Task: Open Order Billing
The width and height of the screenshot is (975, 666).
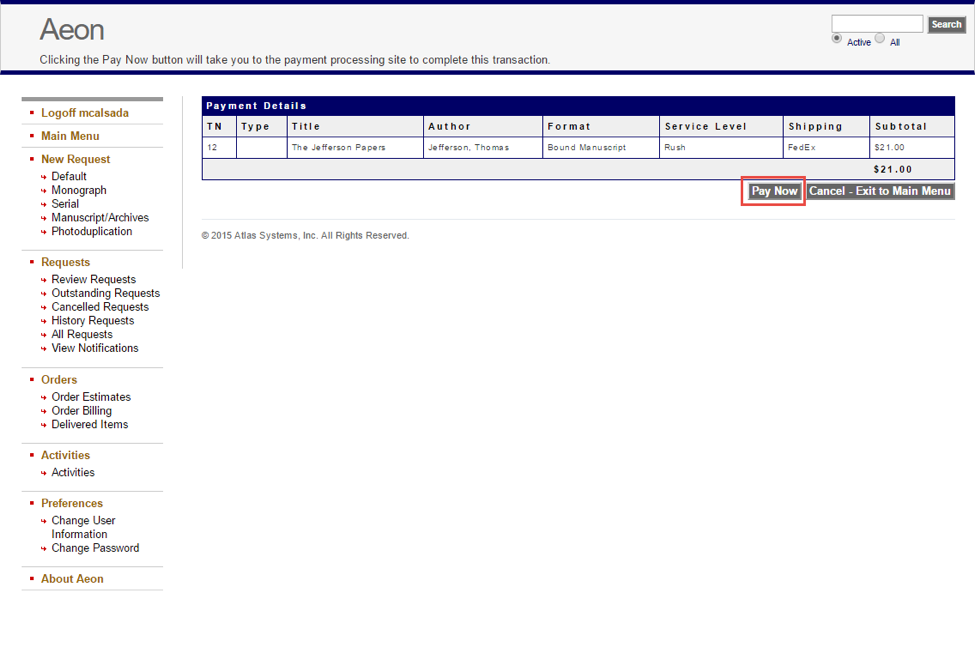Action: pyautogui.click(x=81, y=410)
